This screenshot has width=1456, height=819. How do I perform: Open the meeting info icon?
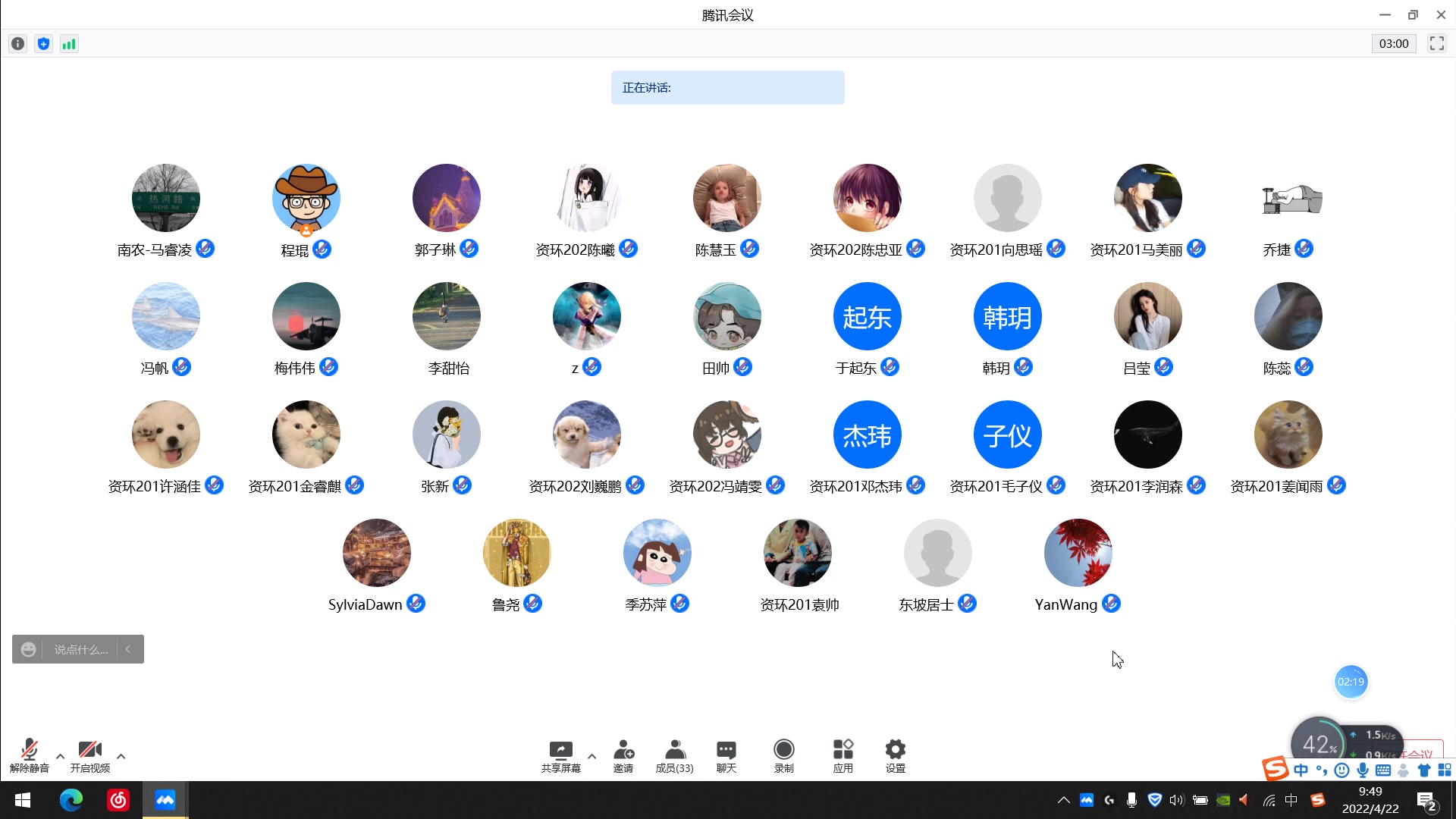(18, 44)
